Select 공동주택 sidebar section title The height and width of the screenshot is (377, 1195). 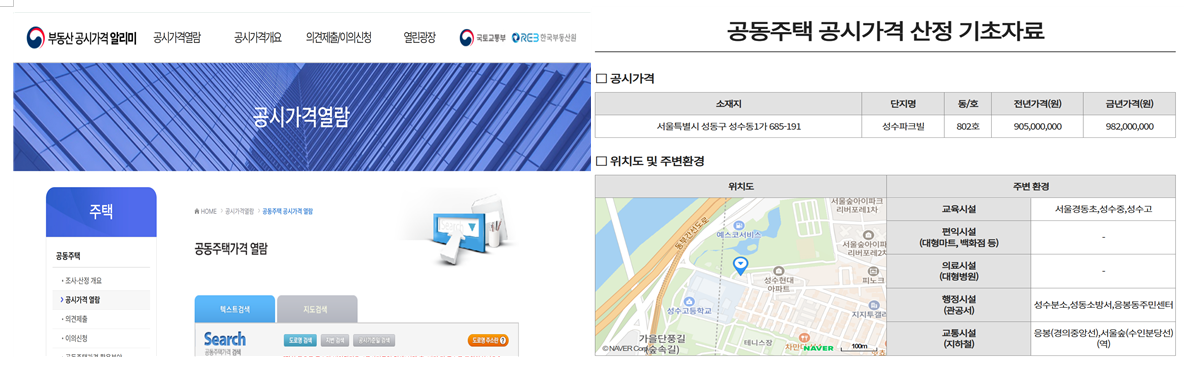(x=69, y=256)
